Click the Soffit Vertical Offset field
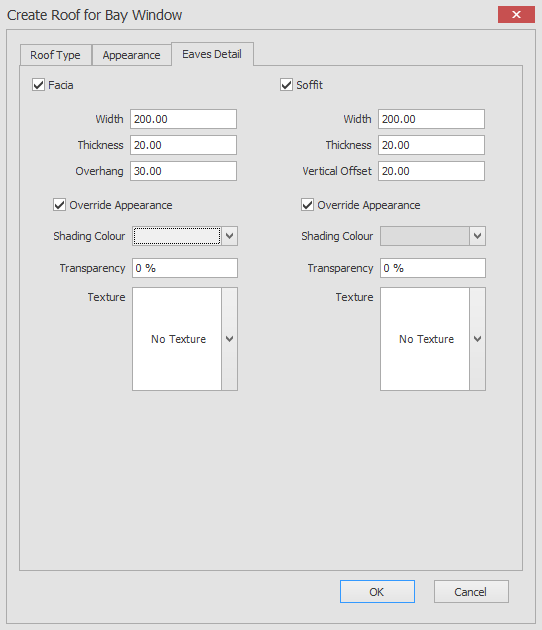Screen dimensions: 542x630 coord(431,171)
